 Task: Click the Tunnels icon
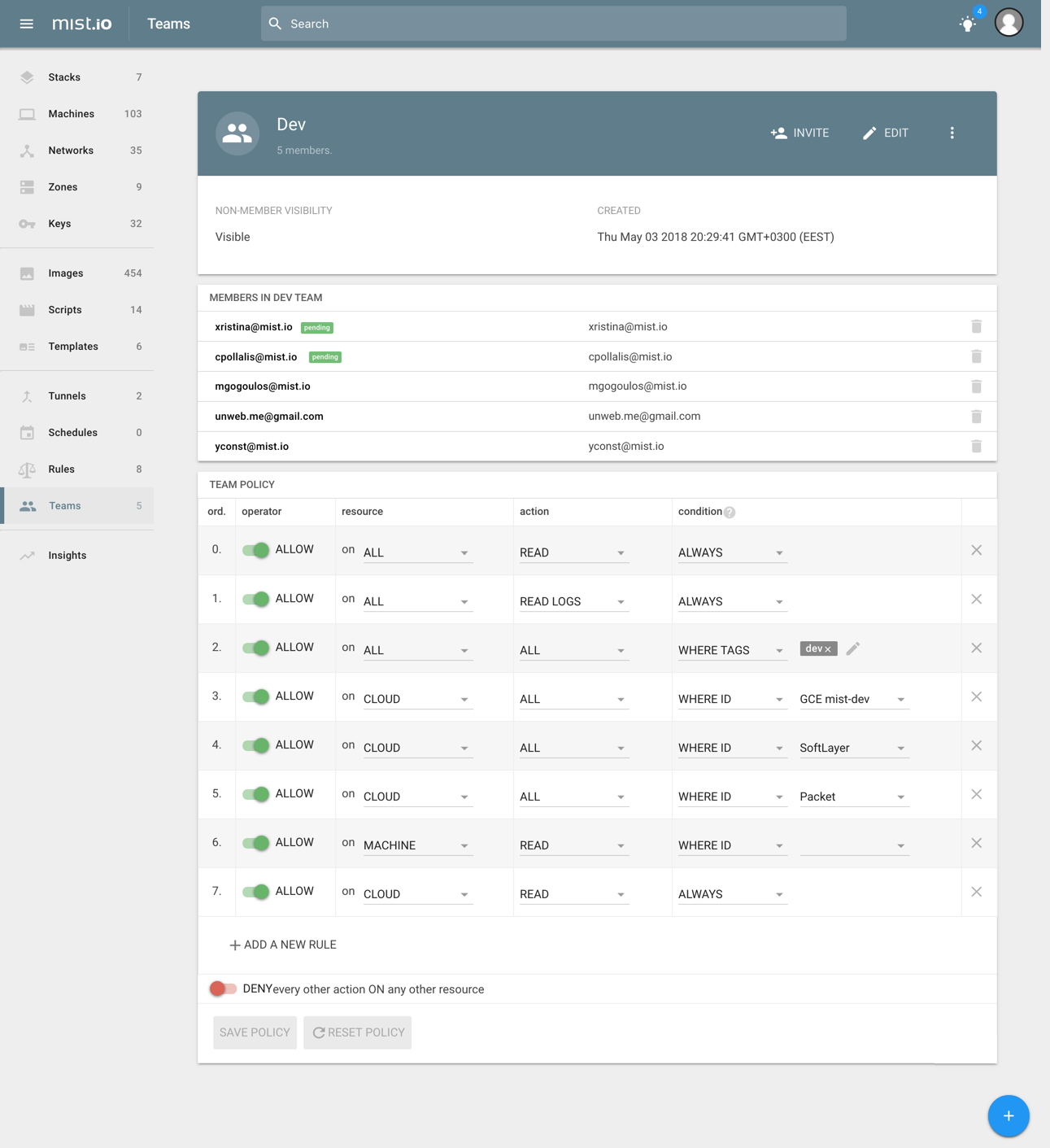tap(27, 396)
